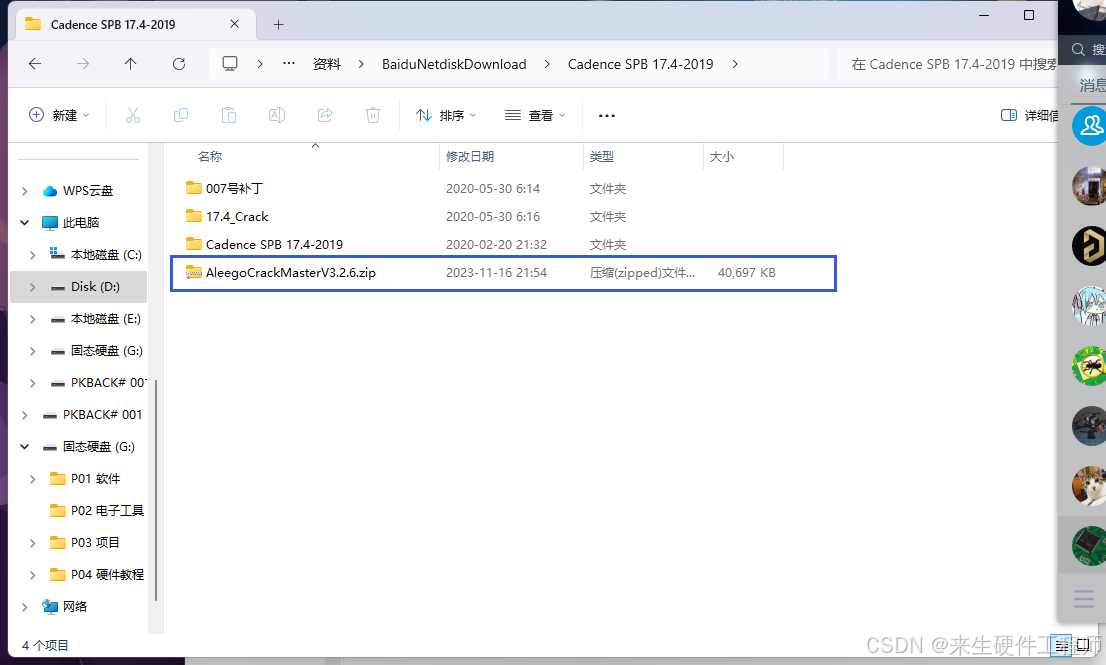
Task: Open a new Explorer tab with plus
Action: 279,25
